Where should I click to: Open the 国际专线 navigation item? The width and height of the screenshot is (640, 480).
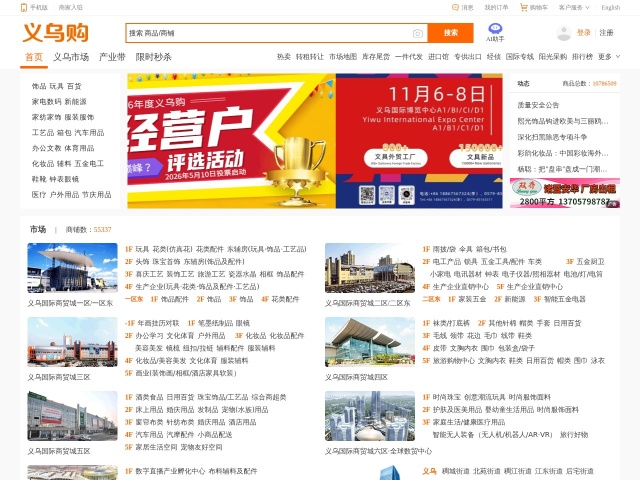pos(520,57)
